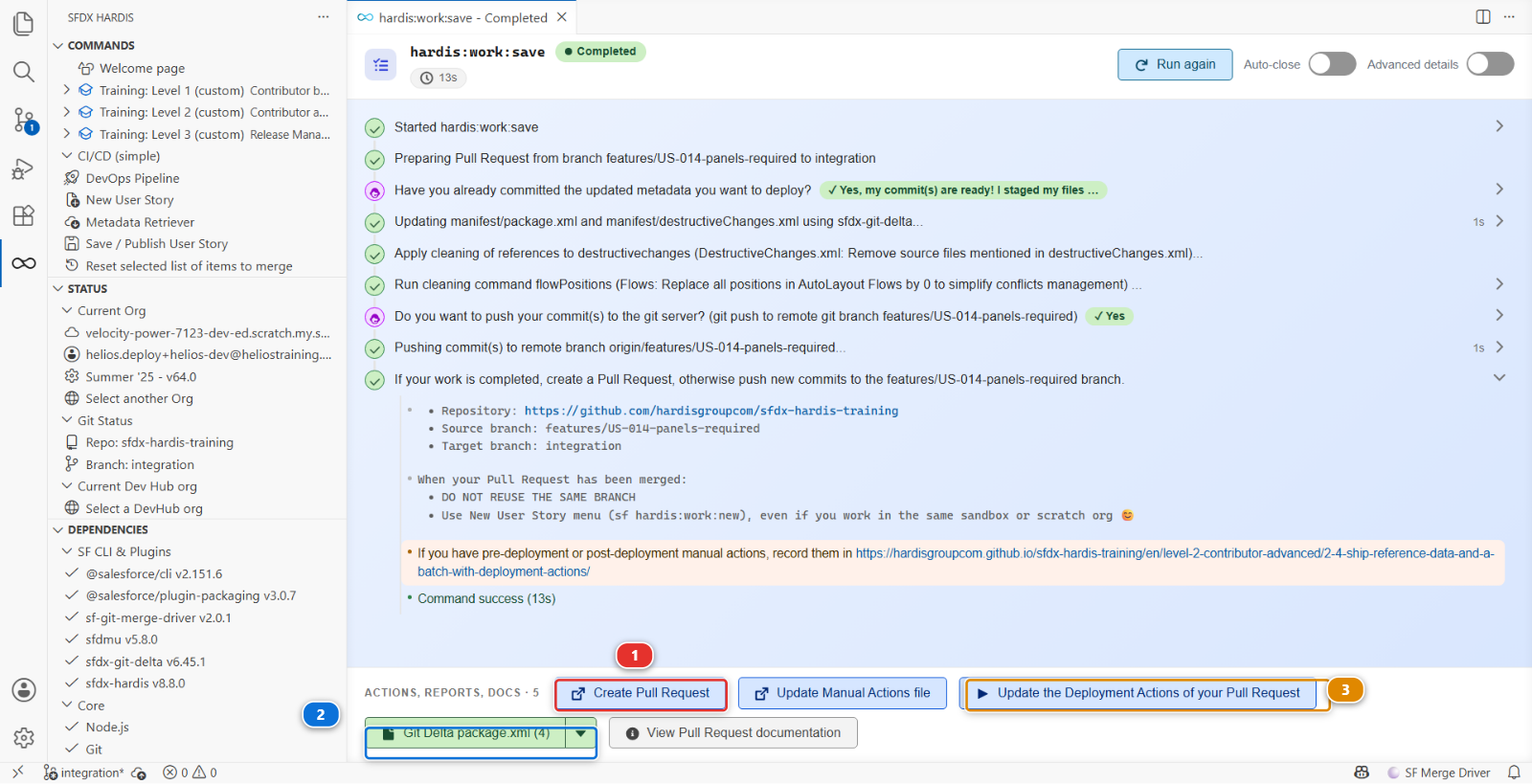1532x784 pixels.
Task: Toggle the Auto-close switch
Action: [x=1332, y=64]
